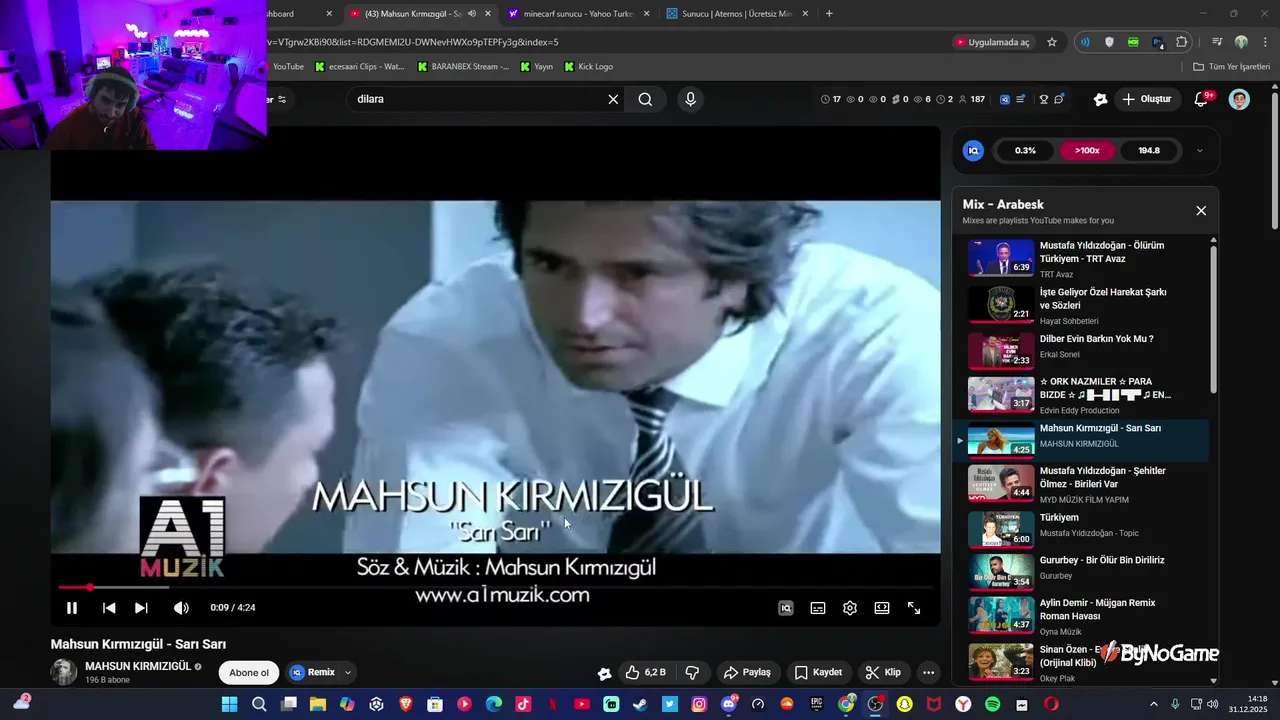Close the Mahsun Kırmızıgül YouTube tab
This screenshot has width=1280, height=720.
(x=488, y=14)
